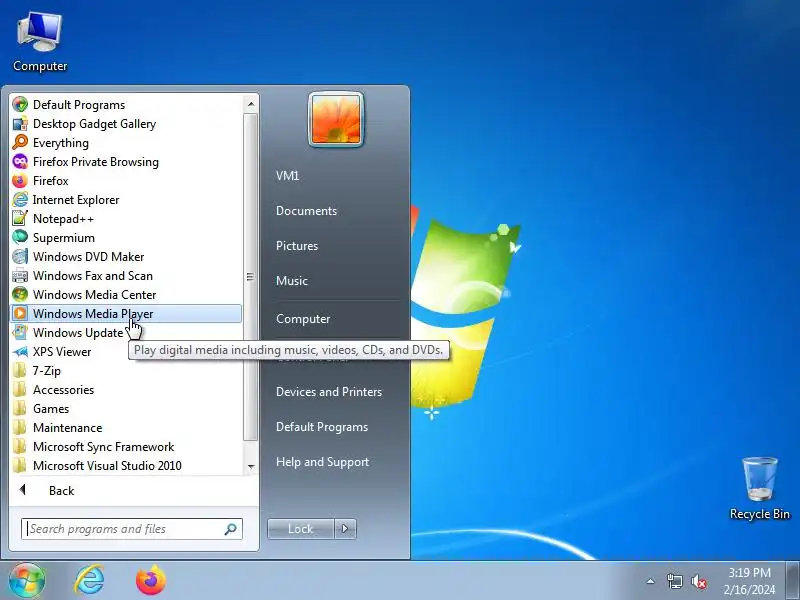
Task: Open Help and Support
Action: click(x=322, y=462)
